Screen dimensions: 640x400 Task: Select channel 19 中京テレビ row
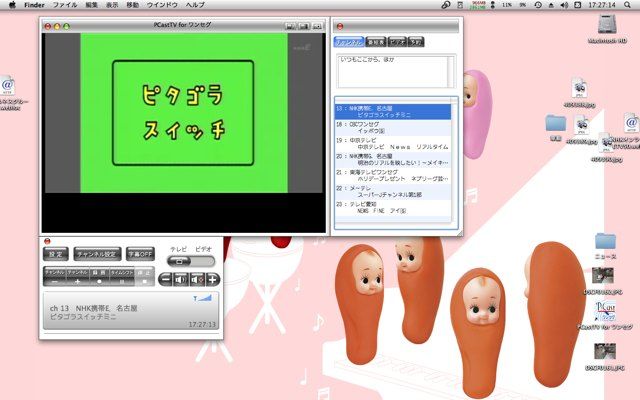(x=393, y=144)
